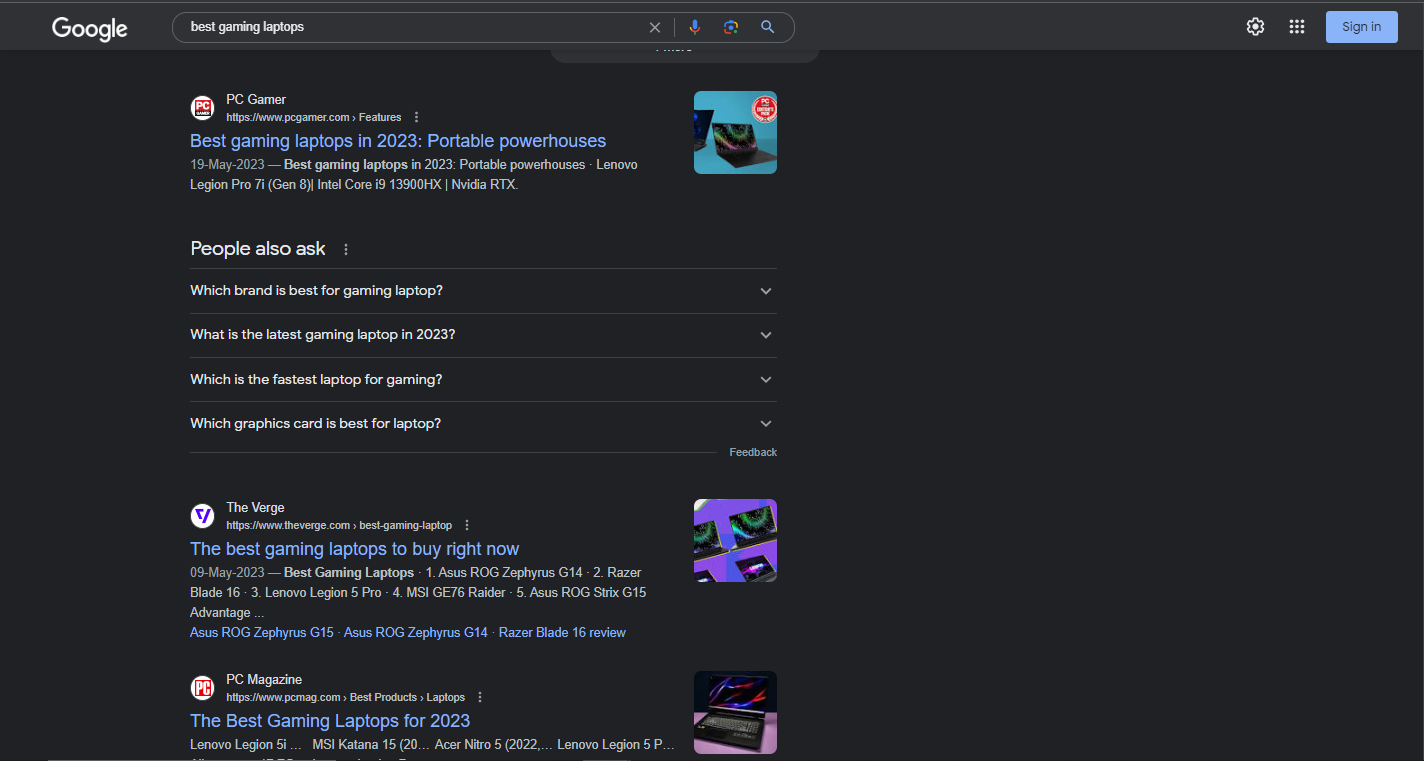
Task: Open the PC Magazine result thumbnail
Action: (735, 712)
